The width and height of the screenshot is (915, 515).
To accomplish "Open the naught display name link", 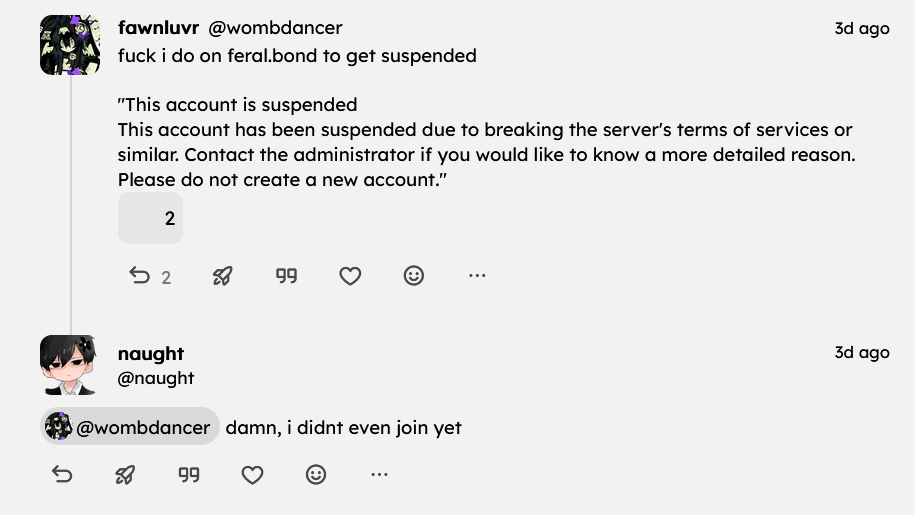I will click(x=151, y=353).
